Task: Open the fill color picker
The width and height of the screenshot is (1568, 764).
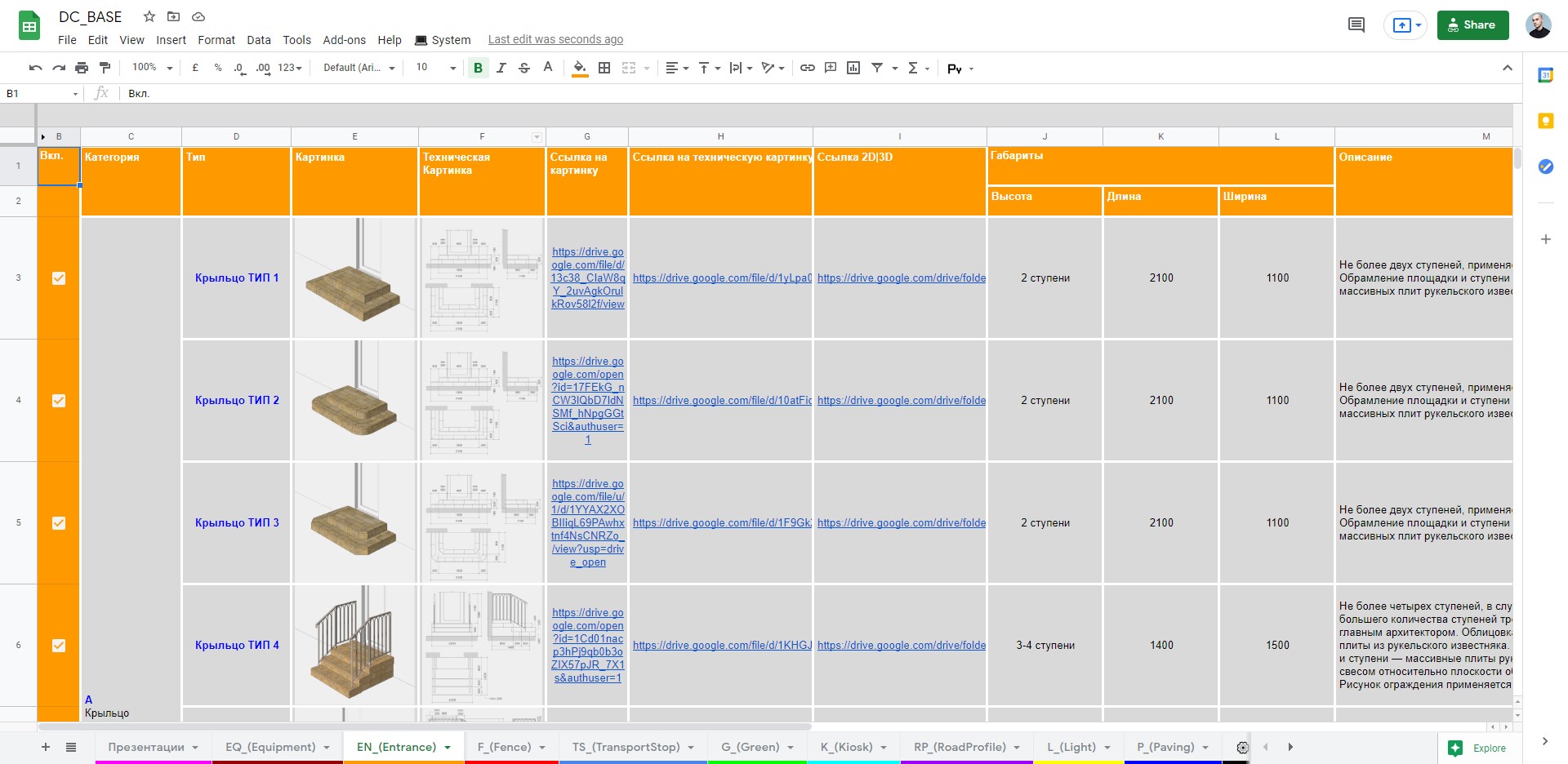Action: point(580,68)
